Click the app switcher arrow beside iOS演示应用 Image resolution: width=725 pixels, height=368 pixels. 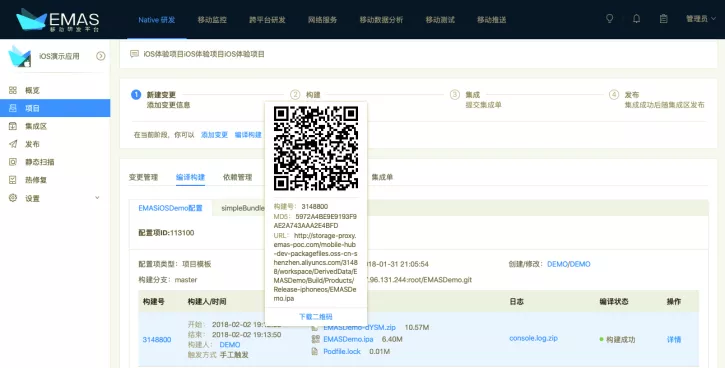[x=100, y=56]
